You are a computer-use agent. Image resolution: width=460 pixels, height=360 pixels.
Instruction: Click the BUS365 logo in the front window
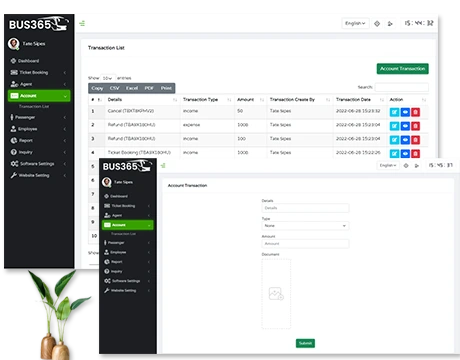click(x=127, y=166)
